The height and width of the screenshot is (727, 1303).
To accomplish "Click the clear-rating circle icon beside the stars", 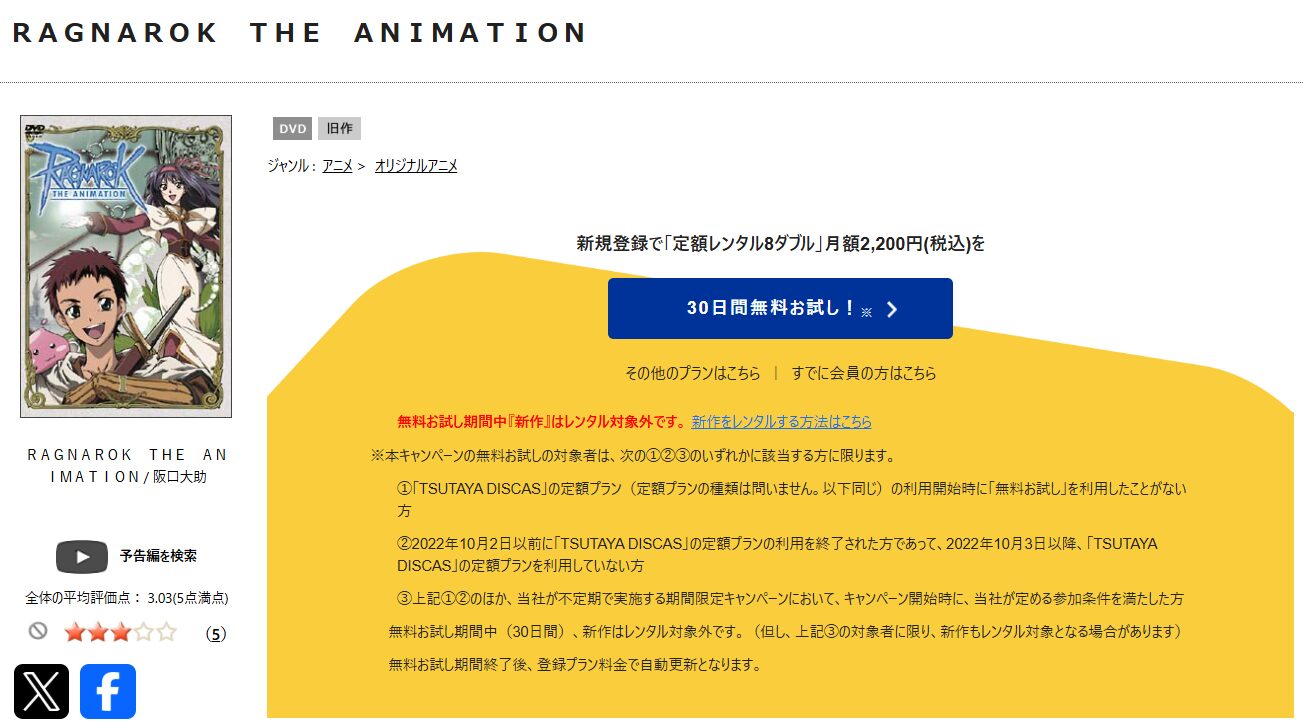I will [x=38, y=631].
